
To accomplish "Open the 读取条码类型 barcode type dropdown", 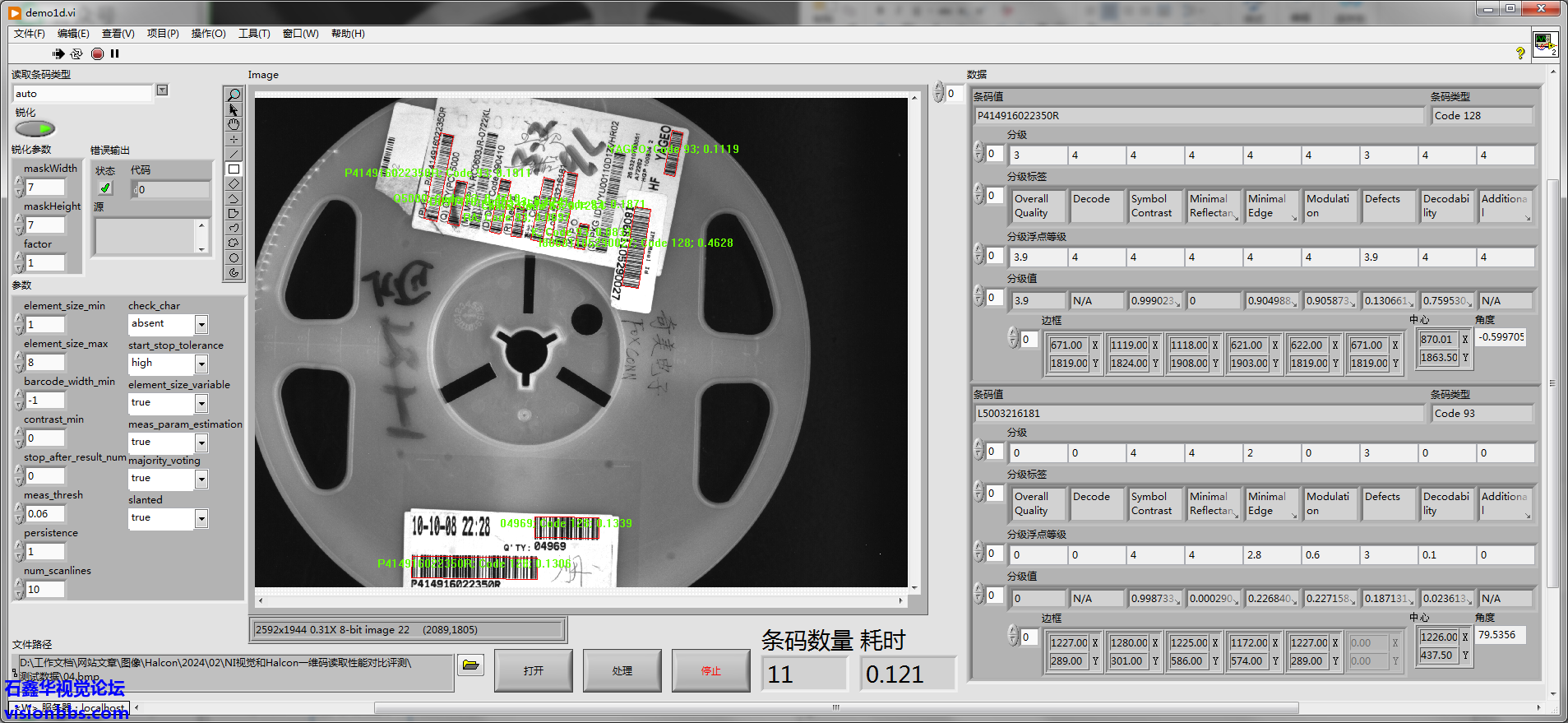I will tap(162, 90).
